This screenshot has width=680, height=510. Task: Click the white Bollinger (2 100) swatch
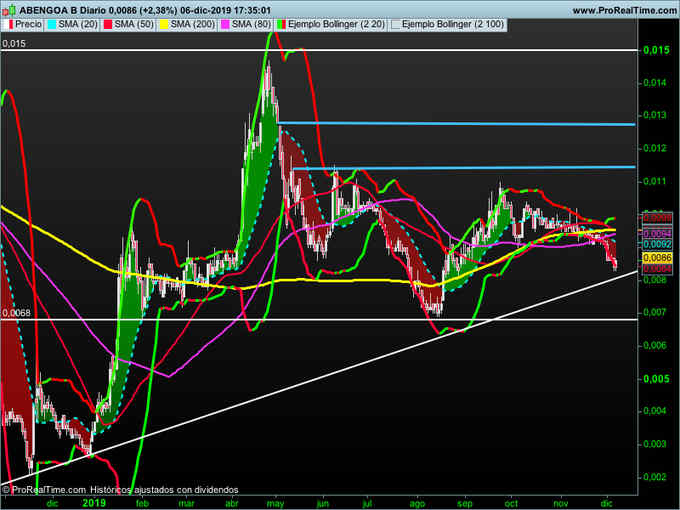[x=395, y=25]
